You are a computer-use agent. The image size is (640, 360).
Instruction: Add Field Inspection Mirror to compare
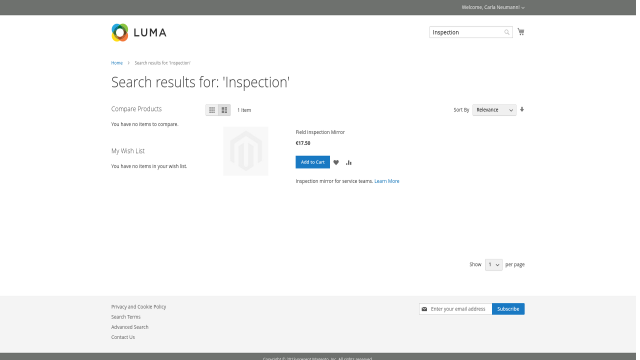pyautogui.click(x=349, y=162)
